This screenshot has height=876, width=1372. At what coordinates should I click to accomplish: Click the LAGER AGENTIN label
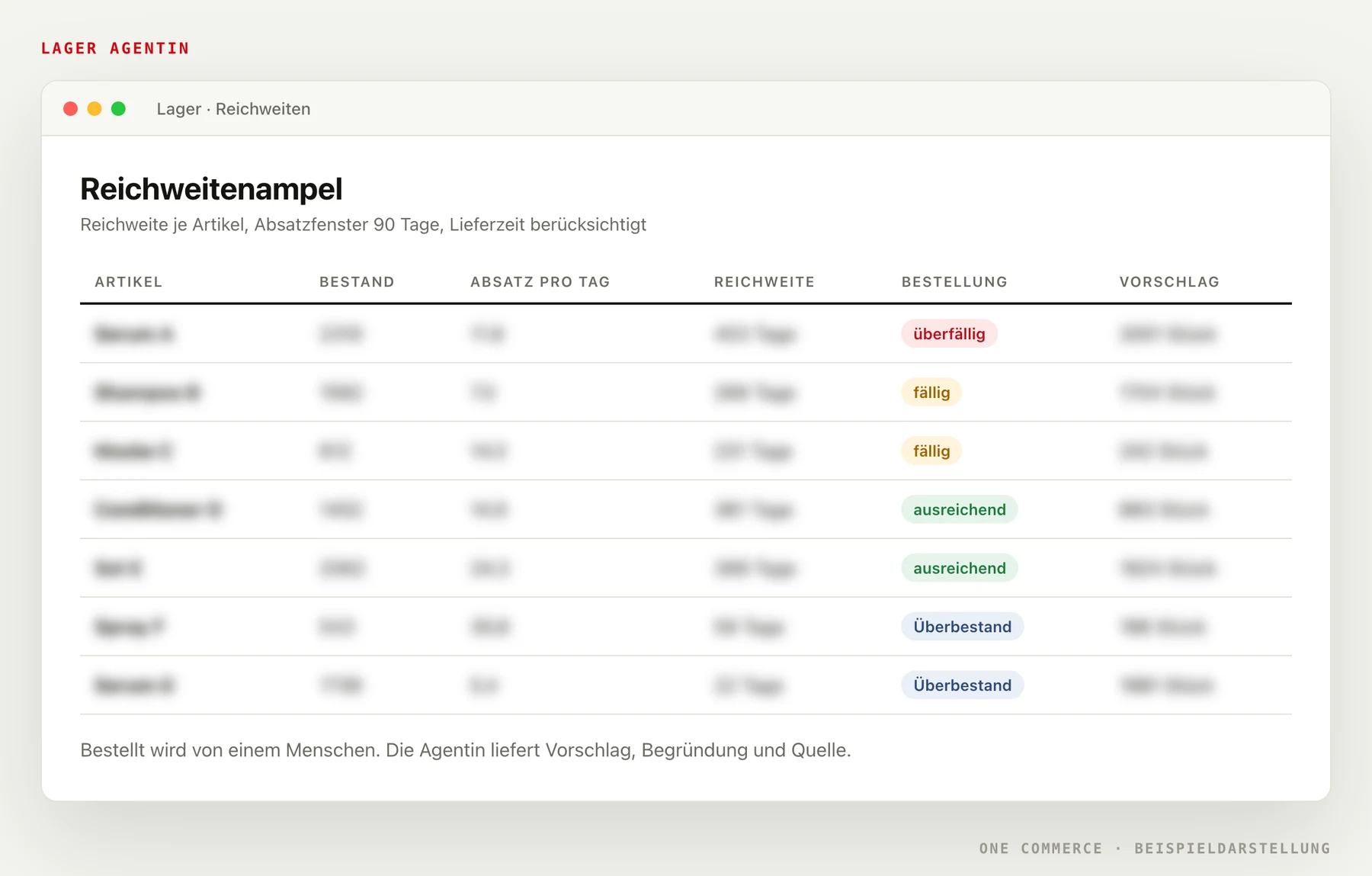click(115, 48)
